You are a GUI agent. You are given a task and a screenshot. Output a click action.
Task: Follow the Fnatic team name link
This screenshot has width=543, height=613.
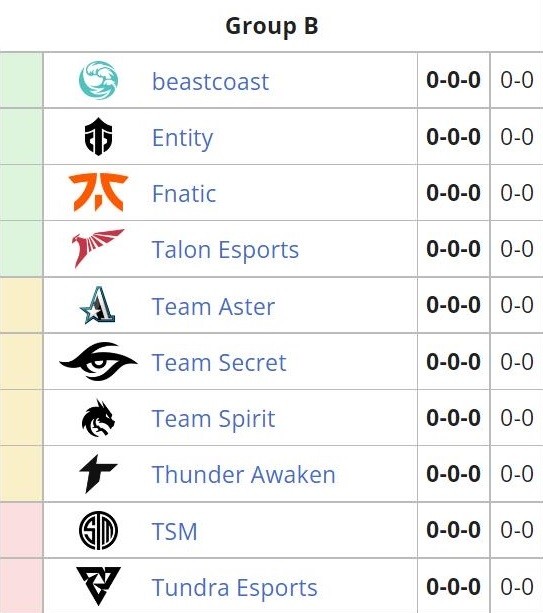[x=184, y=194]
